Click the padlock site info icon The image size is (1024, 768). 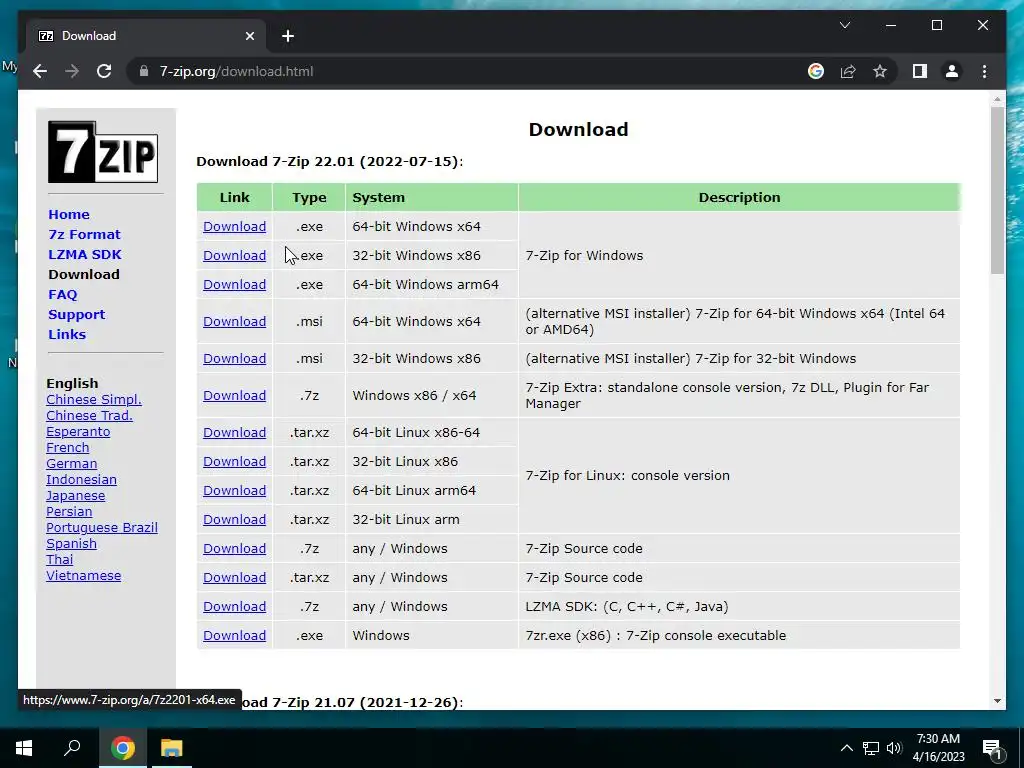click(144, 71)
